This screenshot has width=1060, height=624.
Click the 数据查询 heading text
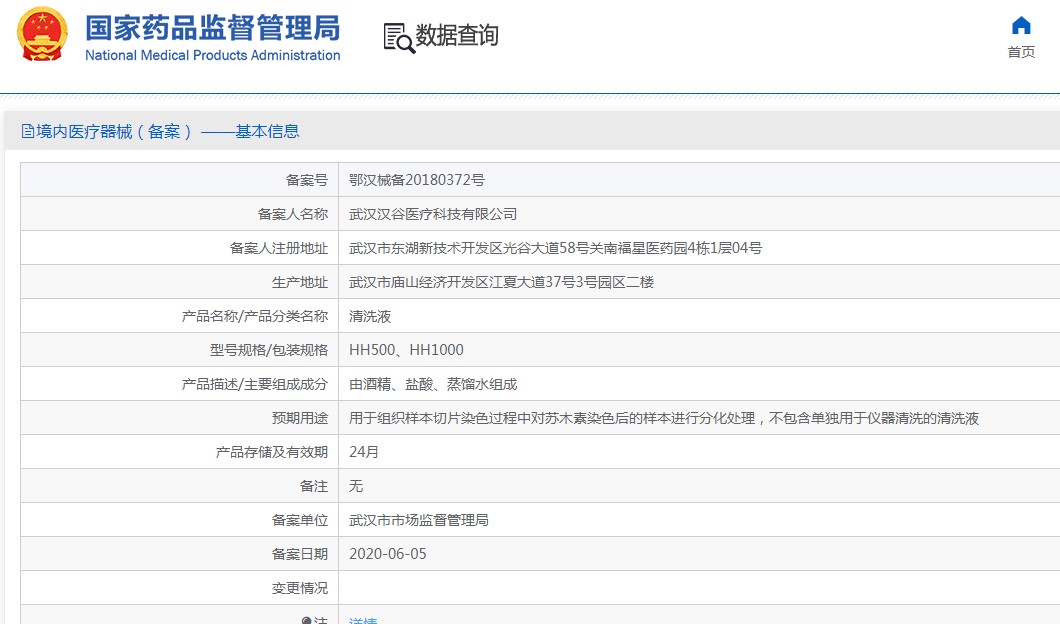[457, 35]
